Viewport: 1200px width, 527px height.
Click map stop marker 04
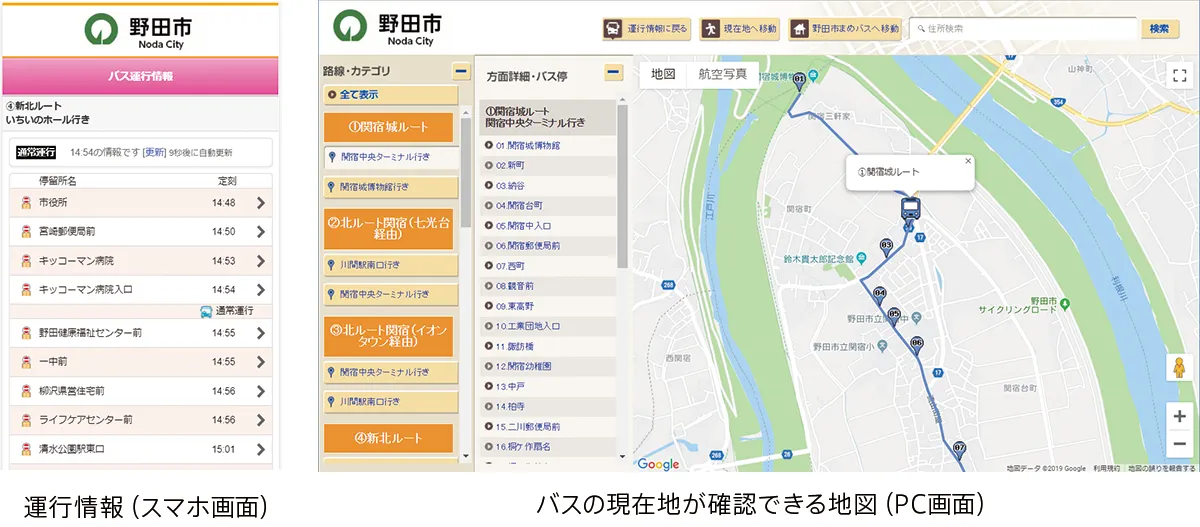point(880,295)
